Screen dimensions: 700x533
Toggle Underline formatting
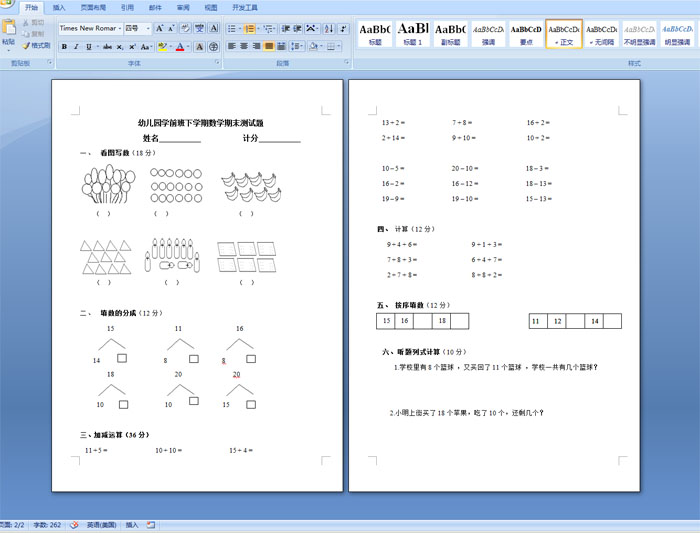pyautogui.click(x=88, y=46)
